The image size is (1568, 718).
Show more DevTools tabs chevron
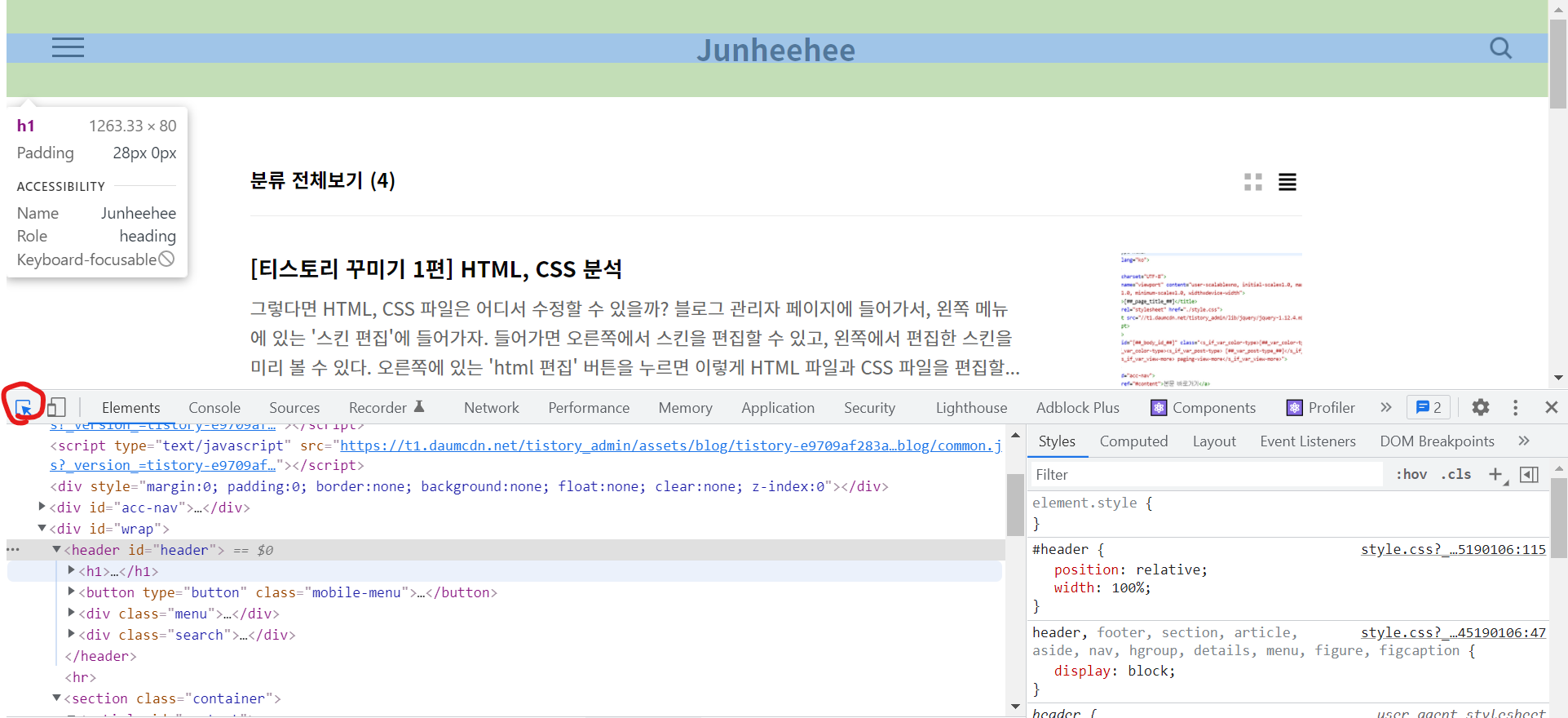click(x=1386, y=407)
